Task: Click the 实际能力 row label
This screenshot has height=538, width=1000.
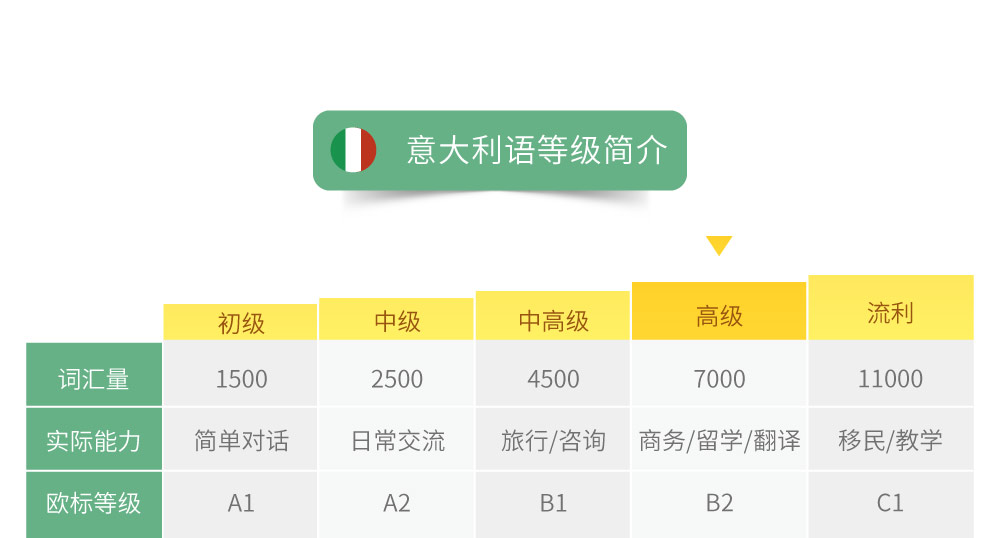Action: tap(94, 439)
